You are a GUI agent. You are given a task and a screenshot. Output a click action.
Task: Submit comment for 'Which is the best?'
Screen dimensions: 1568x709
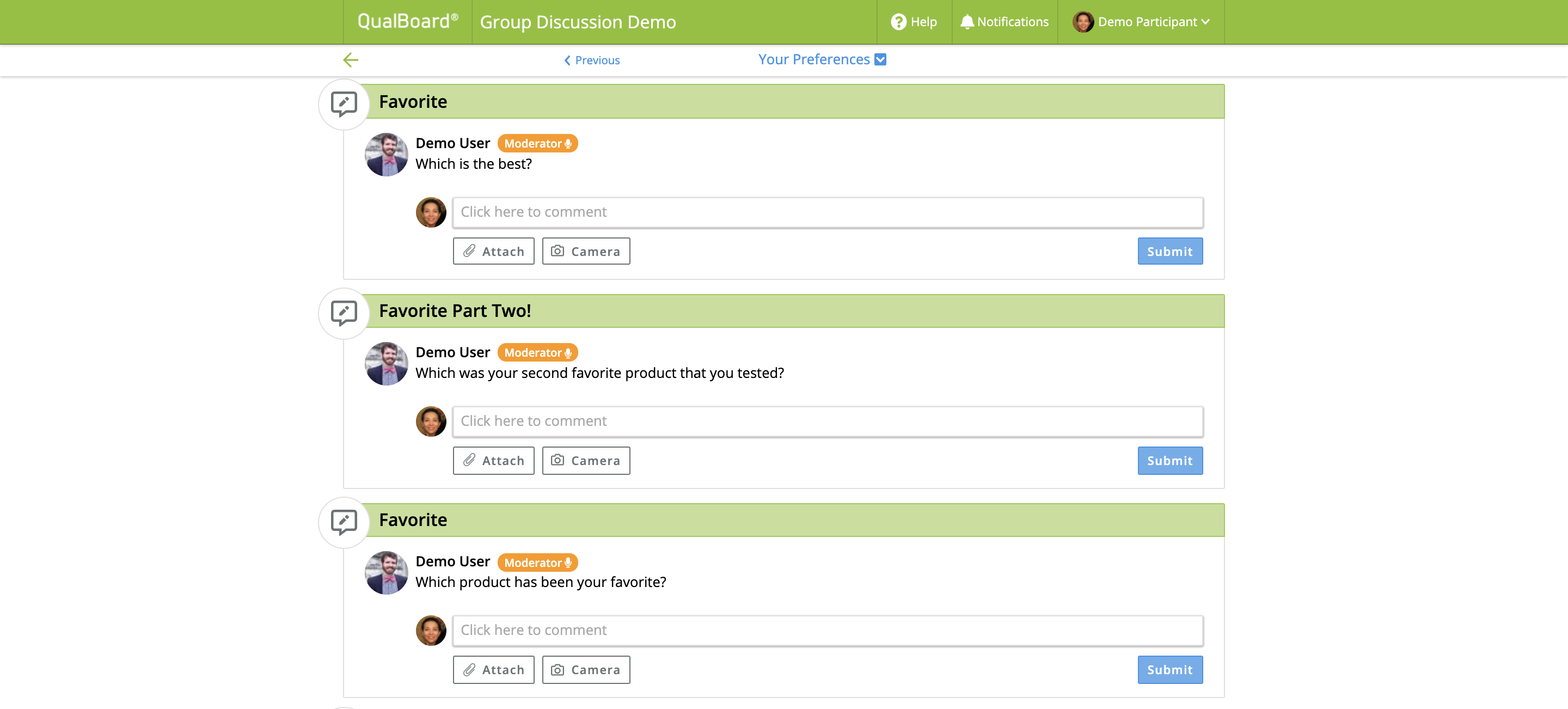click(1169, 252)
